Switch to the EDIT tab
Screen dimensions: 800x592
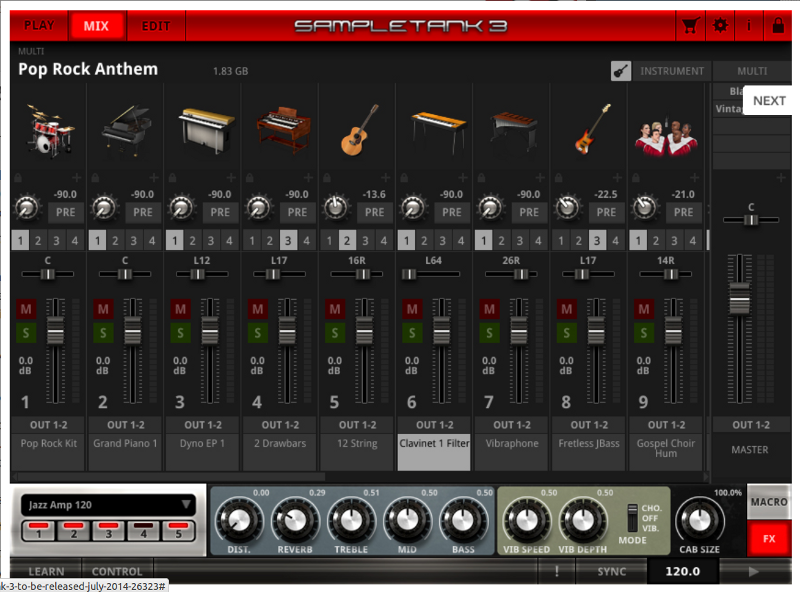pyautogui.click(x=156, y=26)
